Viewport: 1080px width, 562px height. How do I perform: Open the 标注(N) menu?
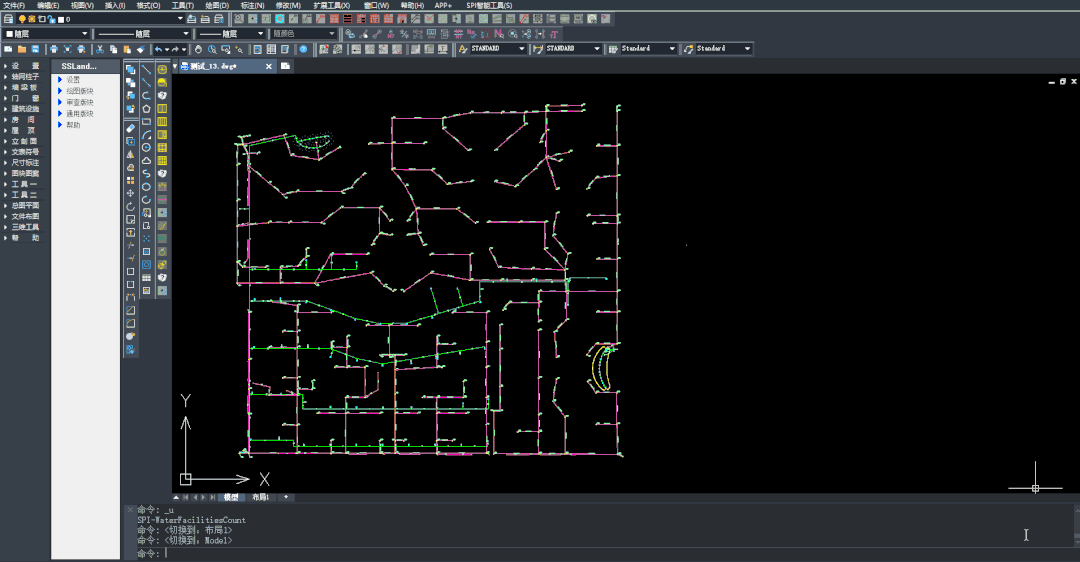pyautogui.click(x=252, y=6)
